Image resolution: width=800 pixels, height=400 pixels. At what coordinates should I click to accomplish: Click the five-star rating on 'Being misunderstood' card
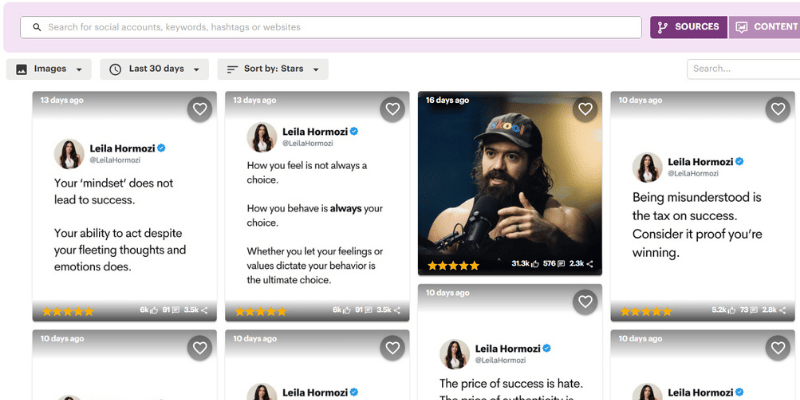coord(646,311)
